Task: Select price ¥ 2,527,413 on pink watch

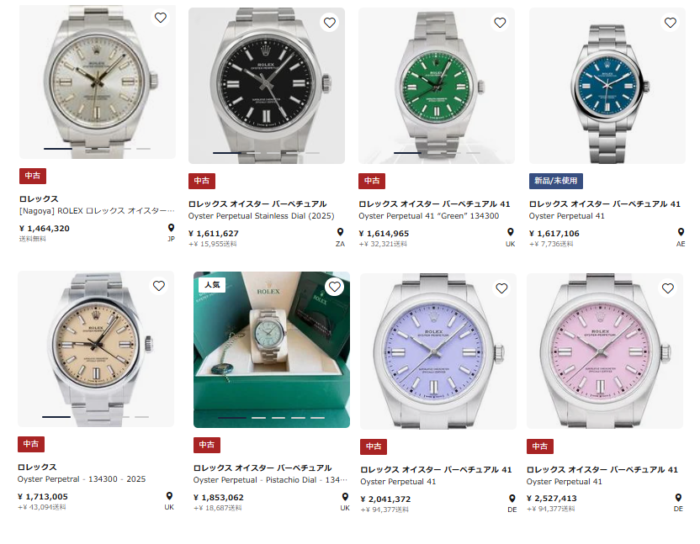Action: (x=553, y=498)
